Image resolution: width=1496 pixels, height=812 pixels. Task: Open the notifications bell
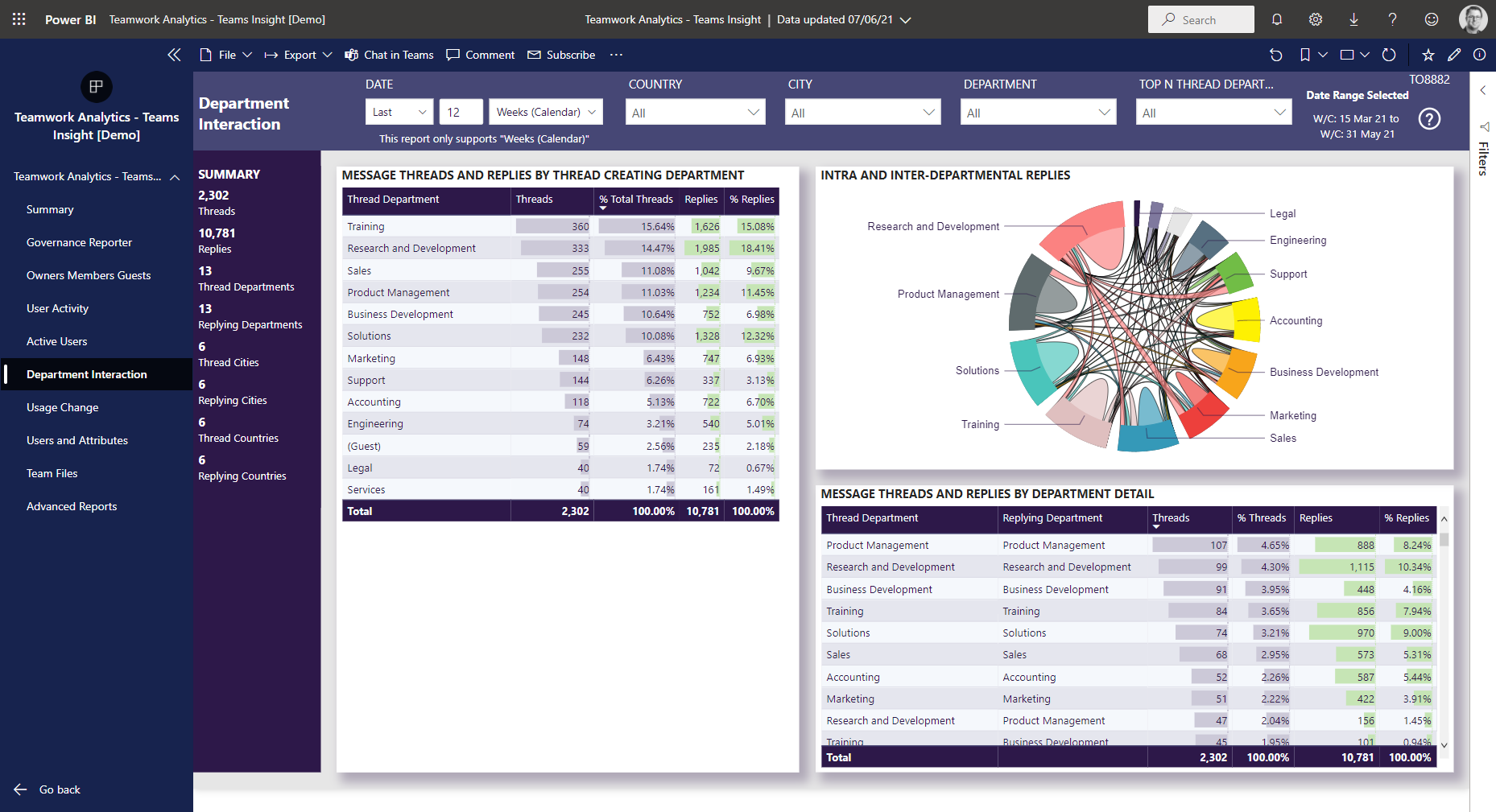coord(1277,19)
